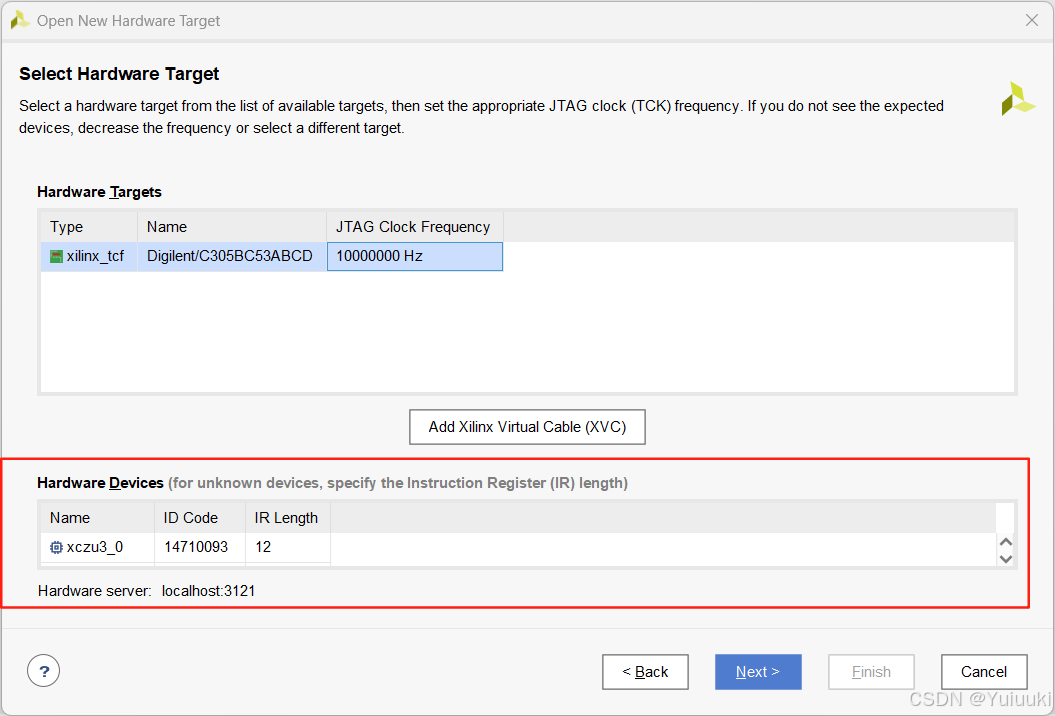Click the scroll down arrow beside Hardware Devices
Image resolution: width=1055 pixels, height=716 pixels.
click(x=1005, y=559)
